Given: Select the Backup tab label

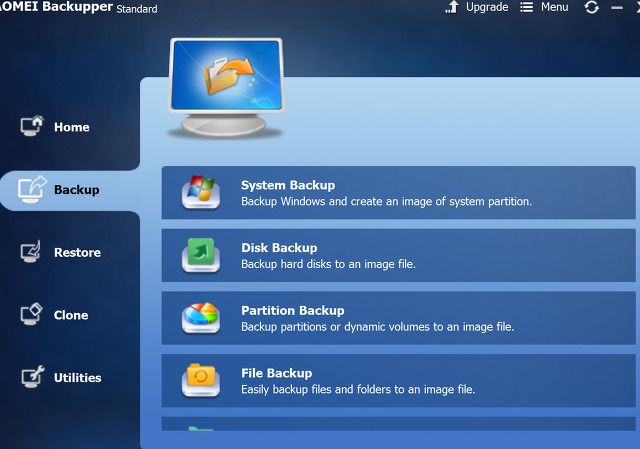Looking at the screenshot, I should (x=77, y=190).
